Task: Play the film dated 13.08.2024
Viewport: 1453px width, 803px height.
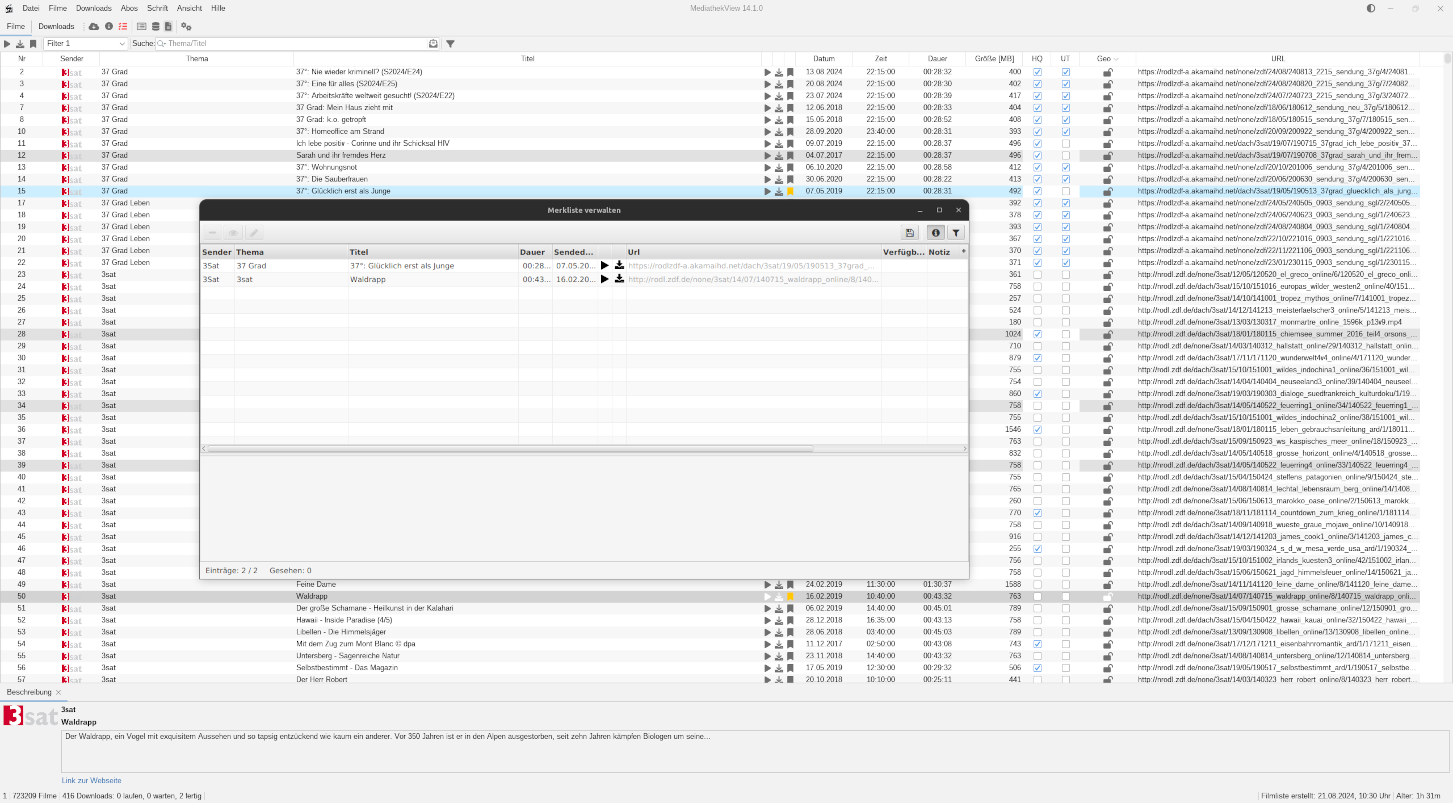Action: (x=768, y=72)
